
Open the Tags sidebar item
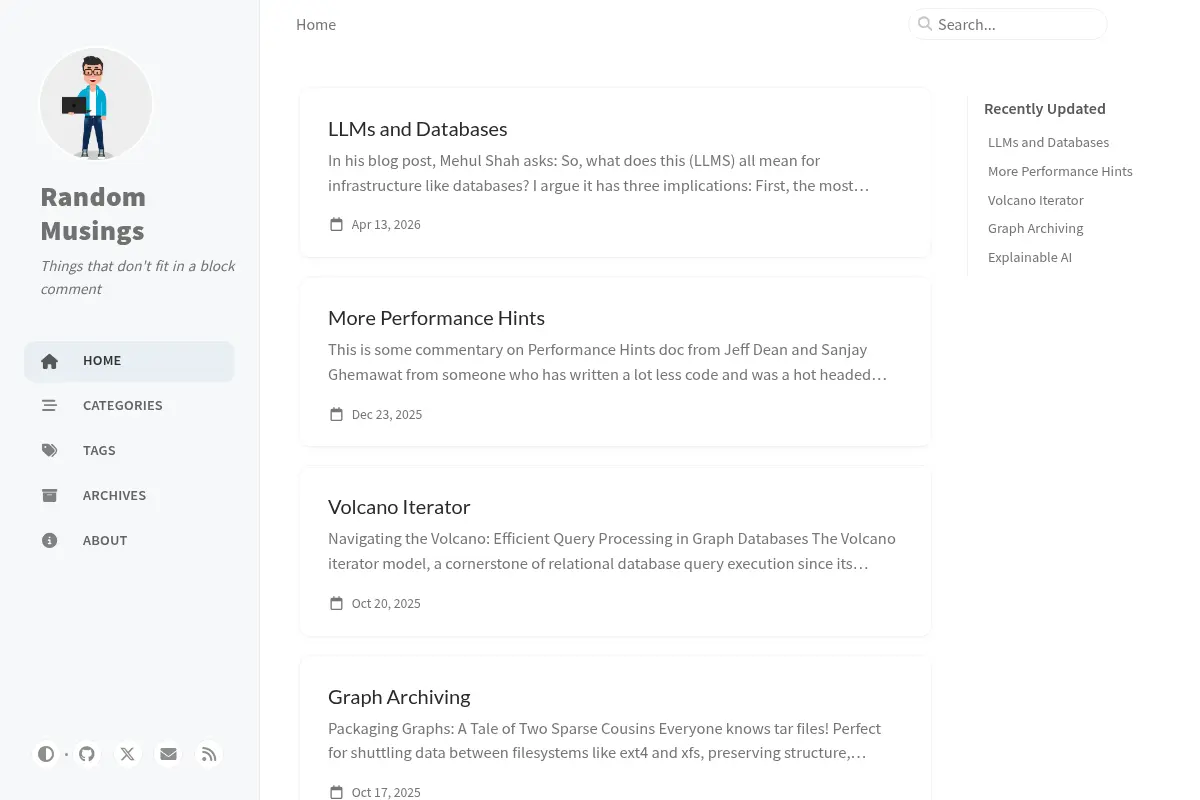[129, 451]
